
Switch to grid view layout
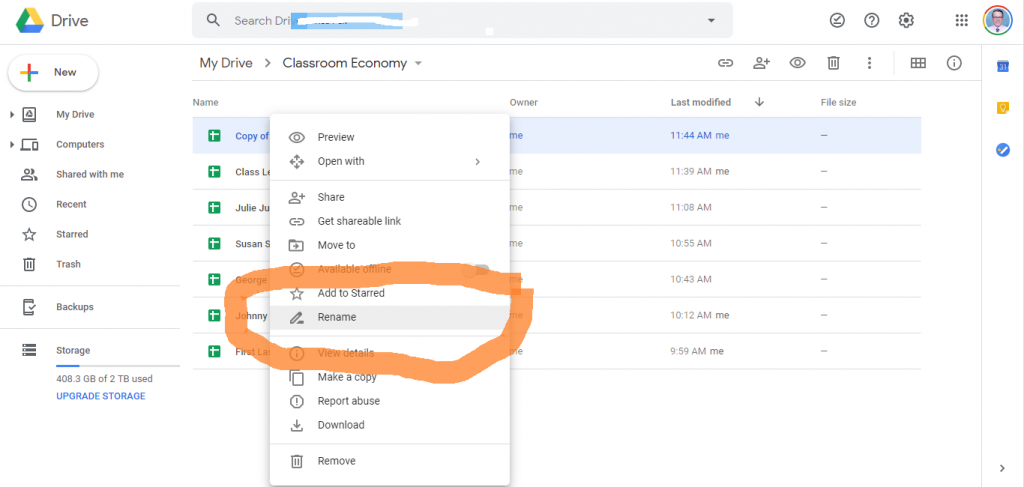tap(918, 63)
